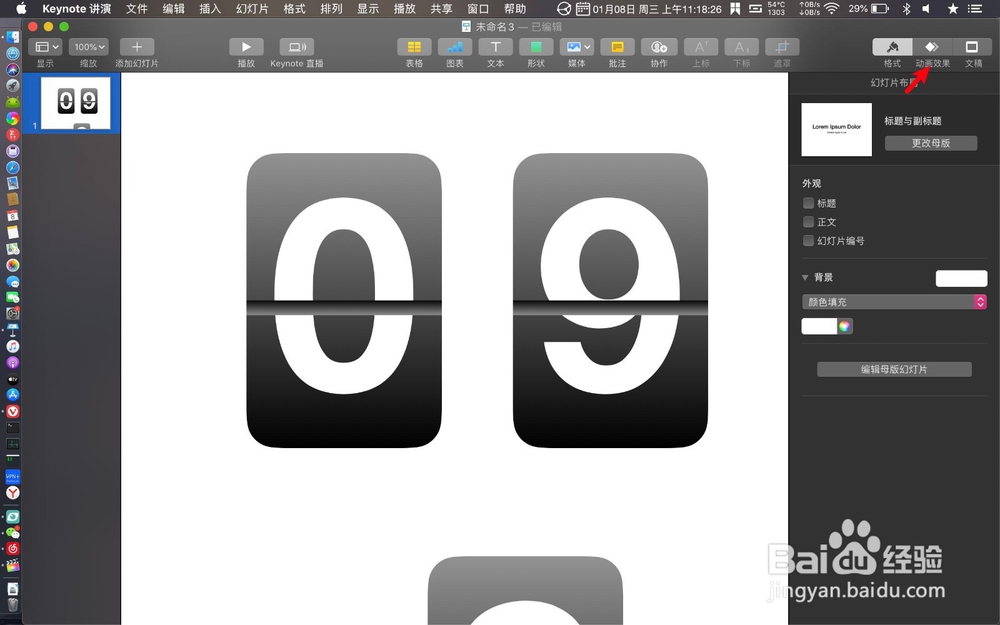Open the Media dropdown button
The width and height of the screenshot is (1000, 625).
[x=577, y=47]
